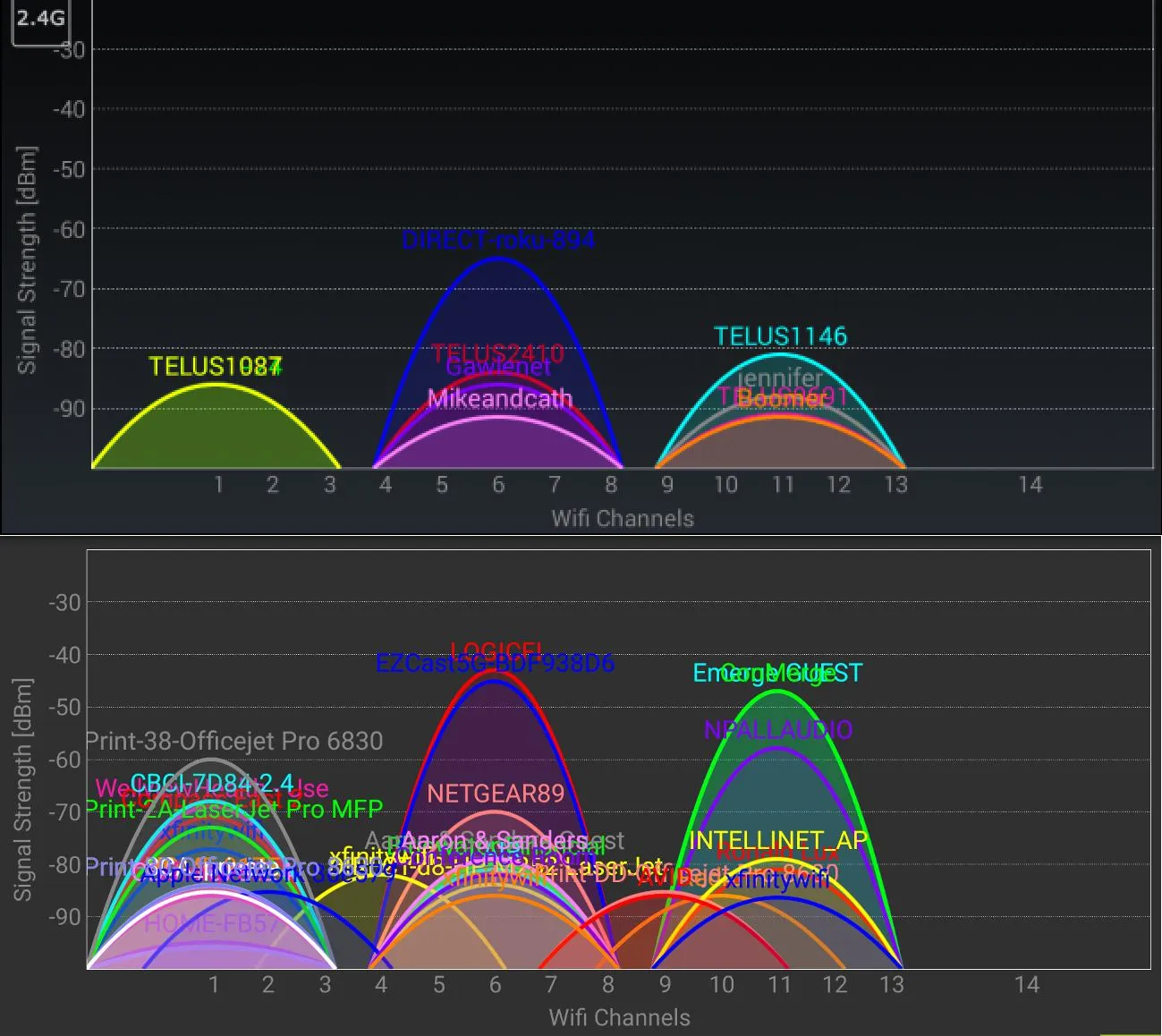Click the EZCast5G-BDF938D6 network label
The width and height of the screenshot is (1162, 1036).
coord(495,664)
